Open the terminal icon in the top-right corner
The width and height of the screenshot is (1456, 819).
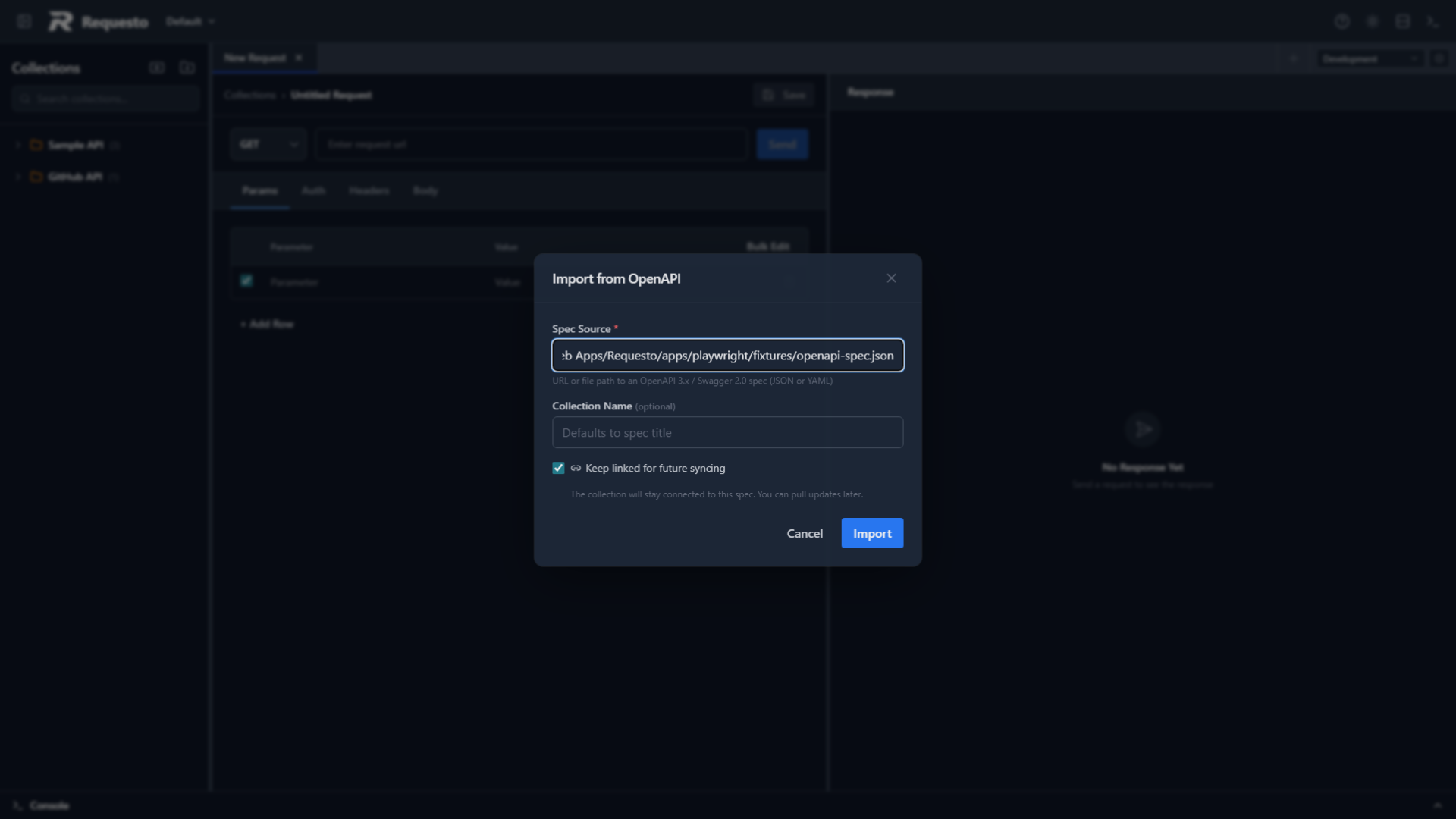click(1434, 21)
